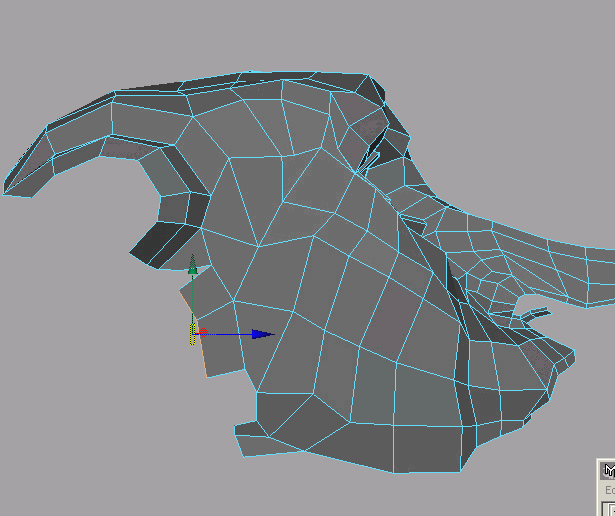
Task: Click the green upward manipulator arrow
Action: [x=193, y=264]
